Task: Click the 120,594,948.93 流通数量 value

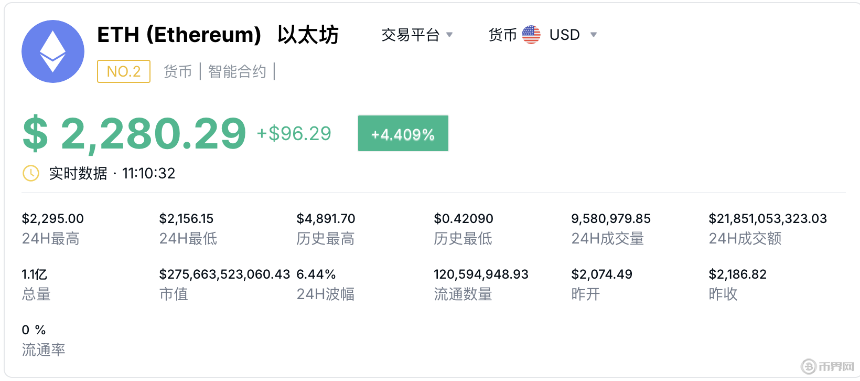Action: pos(481,274)
